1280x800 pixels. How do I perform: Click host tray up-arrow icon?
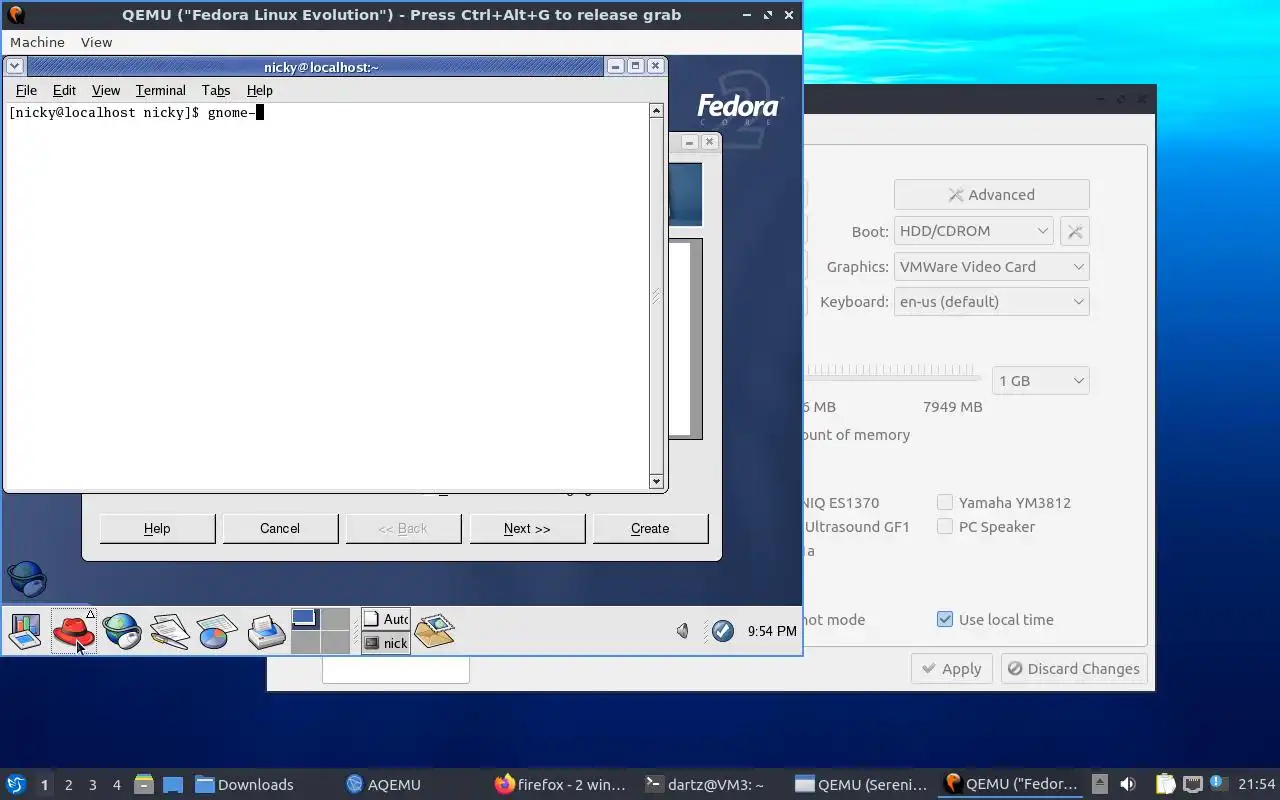point(1099,784)
